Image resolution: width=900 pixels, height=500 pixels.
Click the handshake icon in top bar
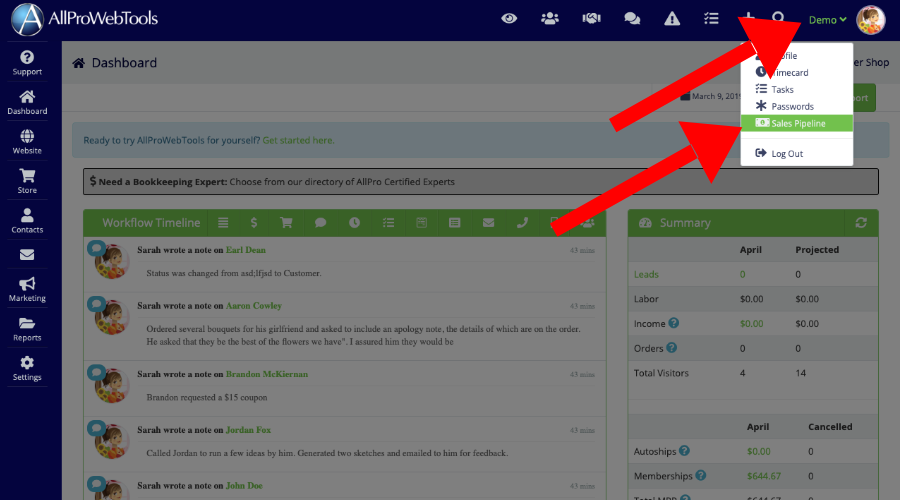coord(591,18)
